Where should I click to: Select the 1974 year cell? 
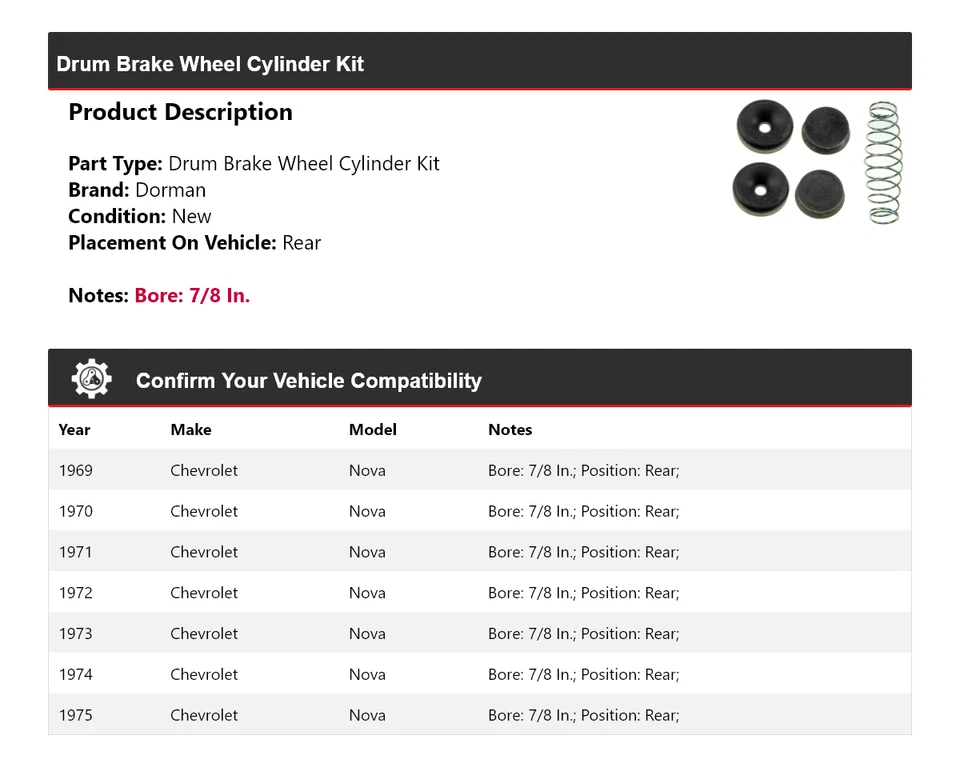[76, 675]
